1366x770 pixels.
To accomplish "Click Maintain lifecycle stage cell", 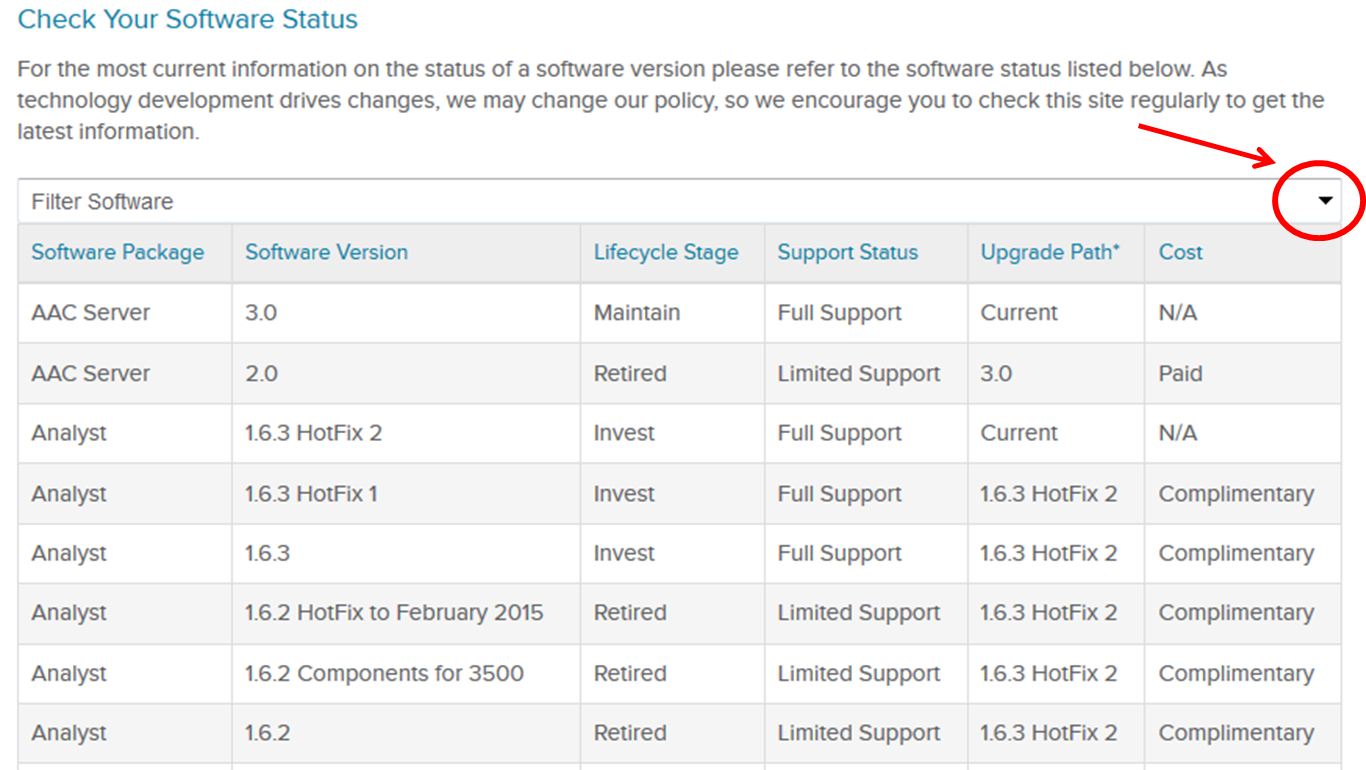I will pos(637,313).
